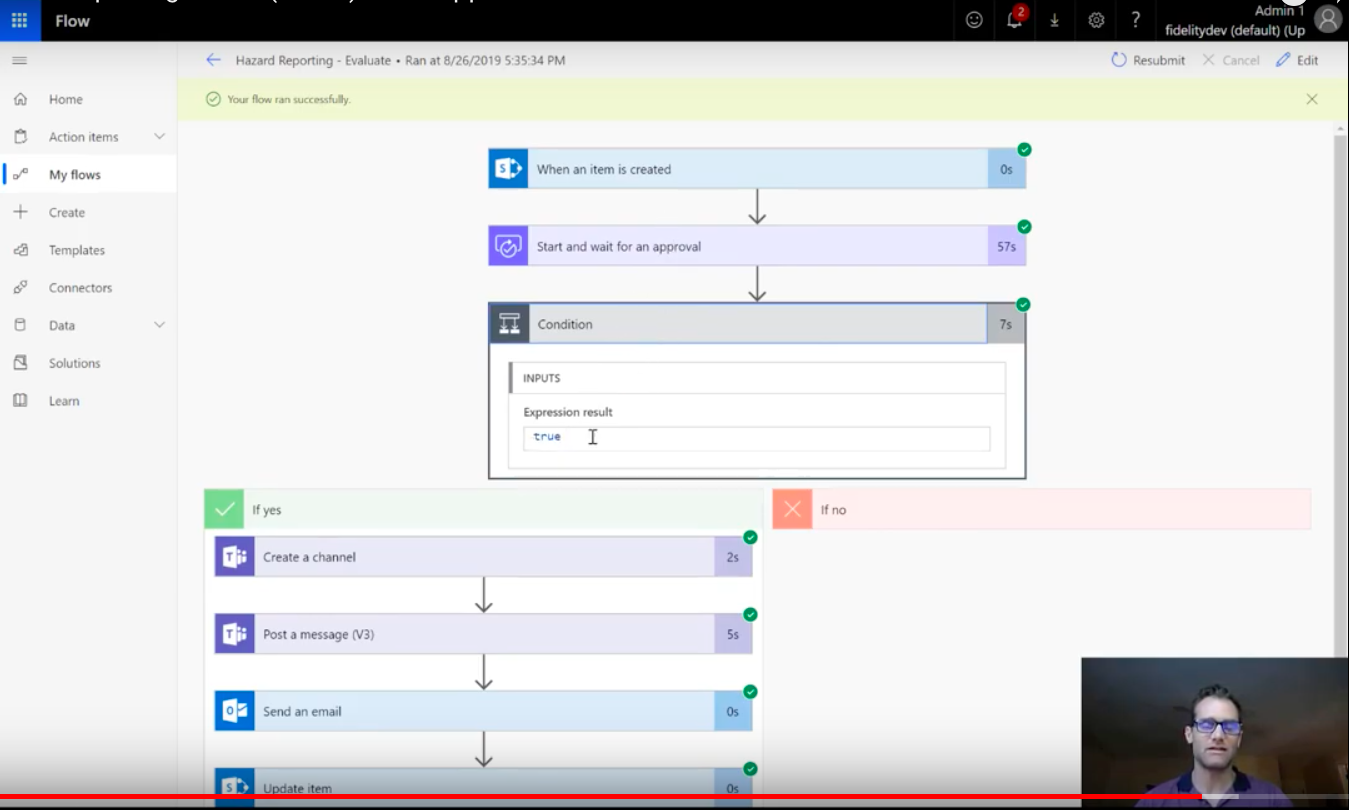Expand the When an item is created step
Viewport: 1349px width, 810px height.
757,169
